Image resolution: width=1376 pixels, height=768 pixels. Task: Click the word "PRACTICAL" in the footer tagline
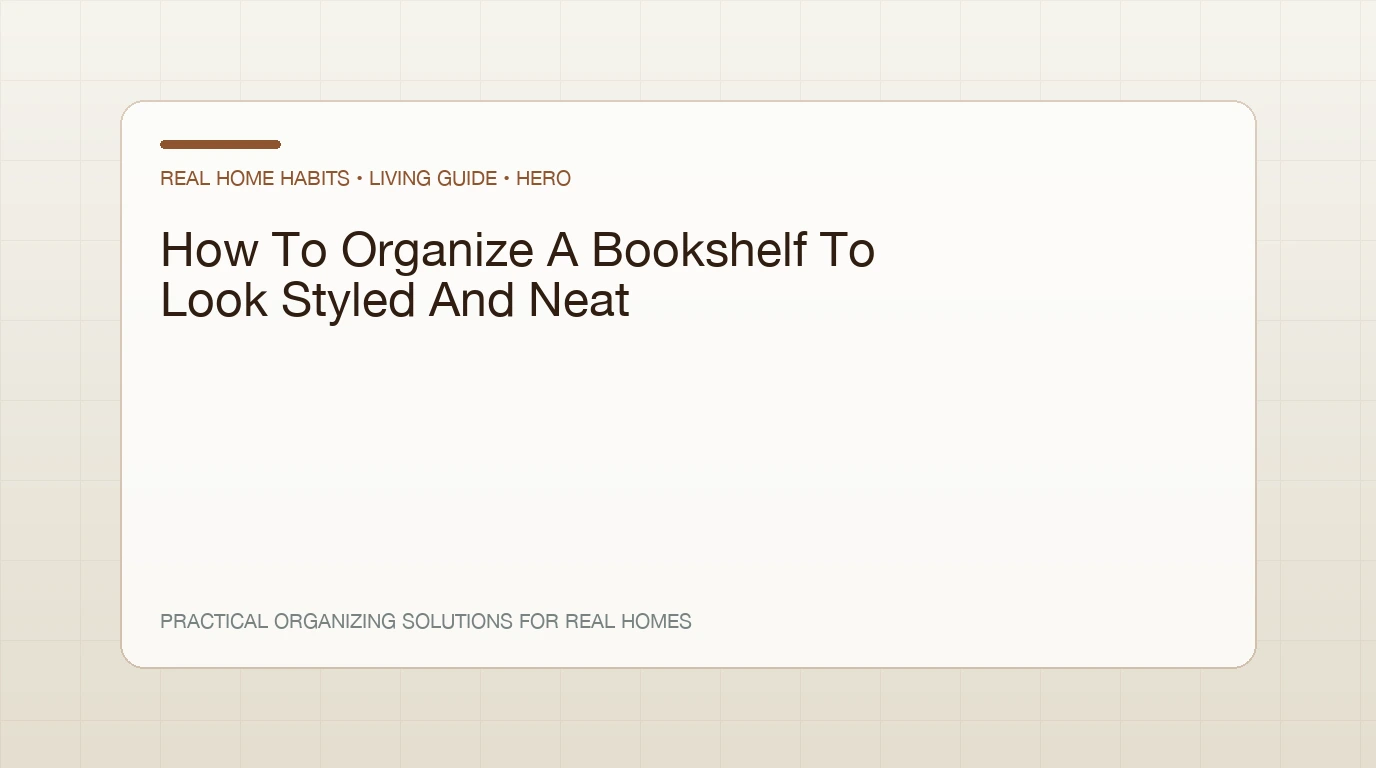click(x=214, y=621)
